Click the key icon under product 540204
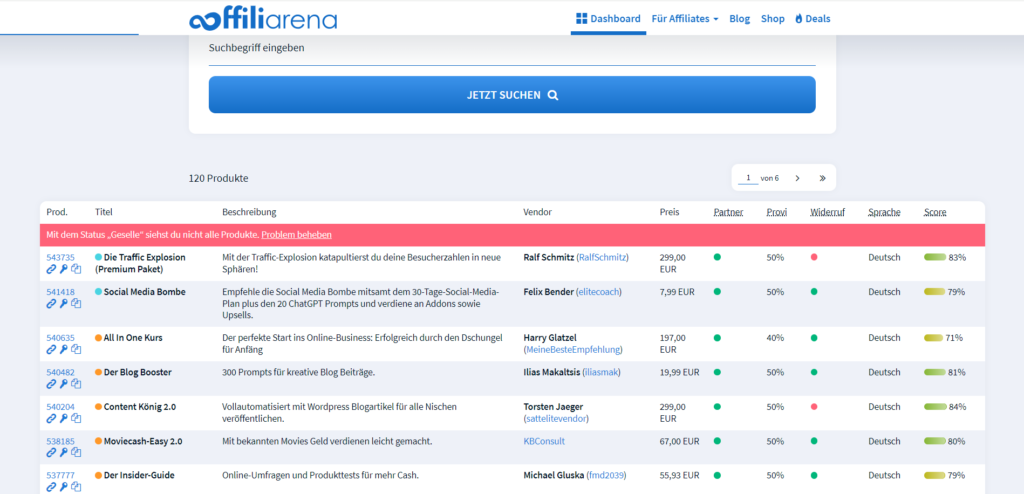This screenshot has height=494, width=1024. pyautogui.click(x=63, y=418)
